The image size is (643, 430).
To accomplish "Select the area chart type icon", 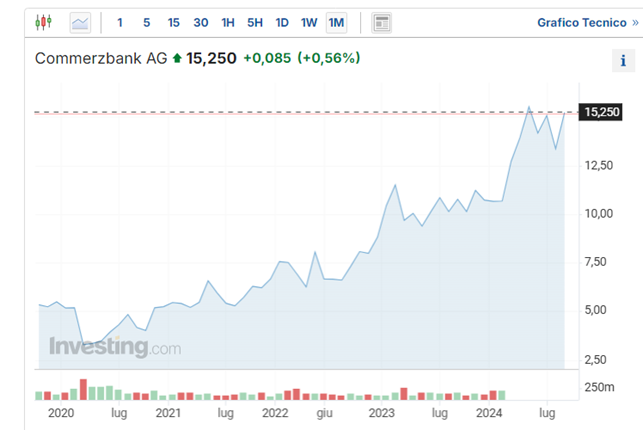I will [x=79, y=22].
